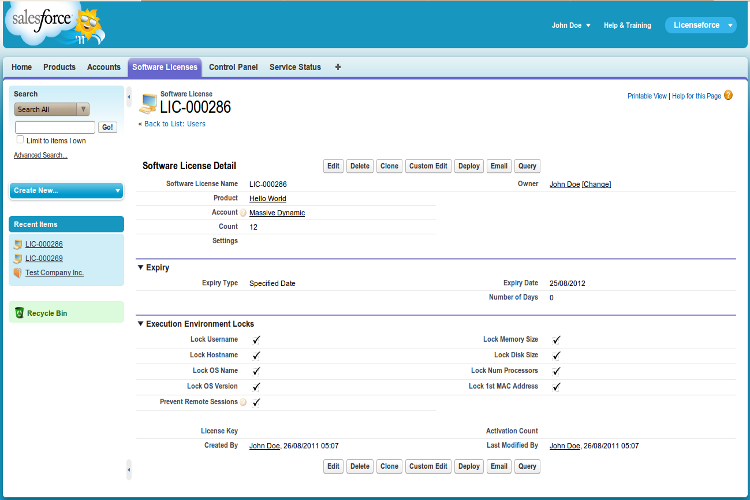Click Lock Memory Size checkmark
The image size is (750, 500).
pyautogui.click(x=556, y=340)
